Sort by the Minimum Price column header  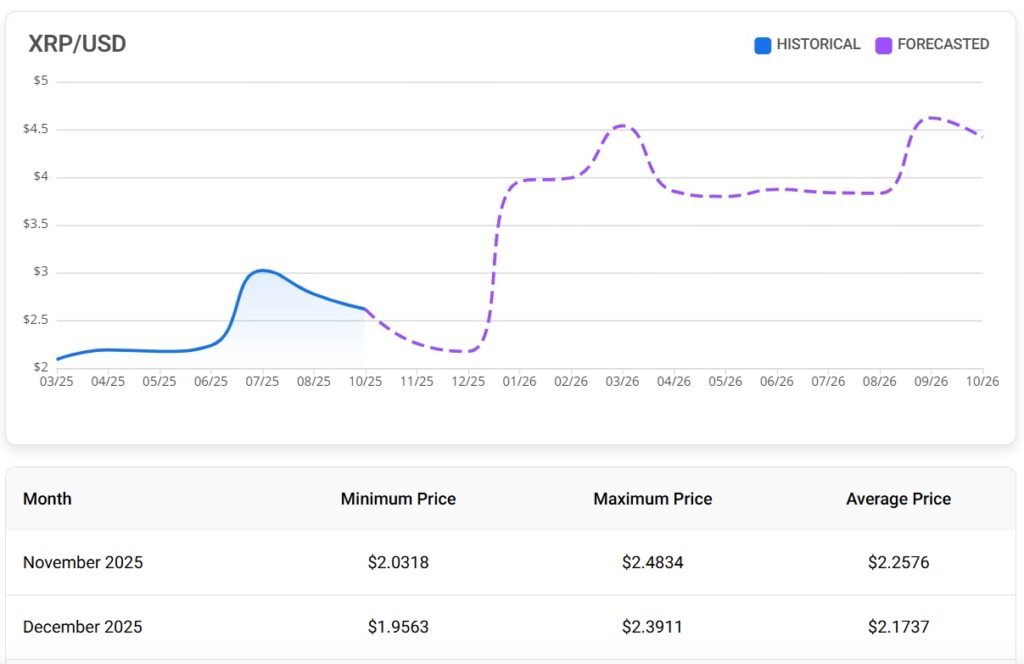click(x=398, y=498)
